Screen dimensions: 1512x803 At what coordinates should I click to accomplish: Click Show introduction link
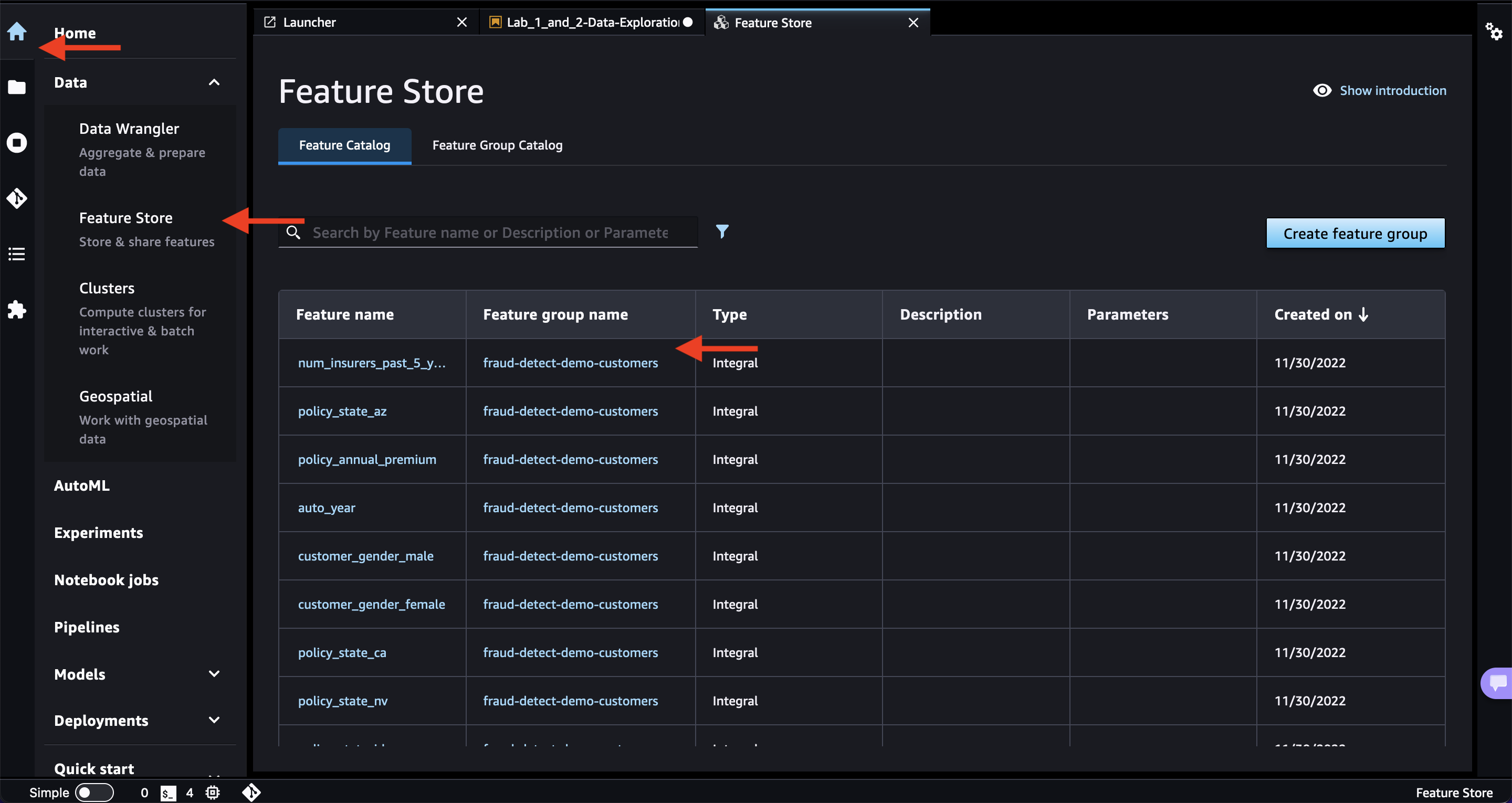(1392, 90)
